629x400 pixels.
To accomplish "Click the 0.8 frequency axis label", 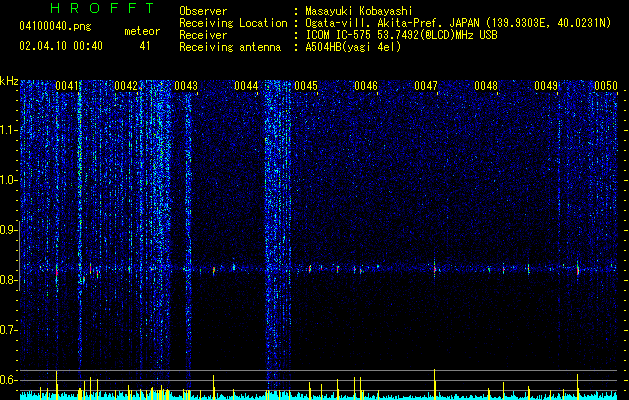I will pos(9,280).
